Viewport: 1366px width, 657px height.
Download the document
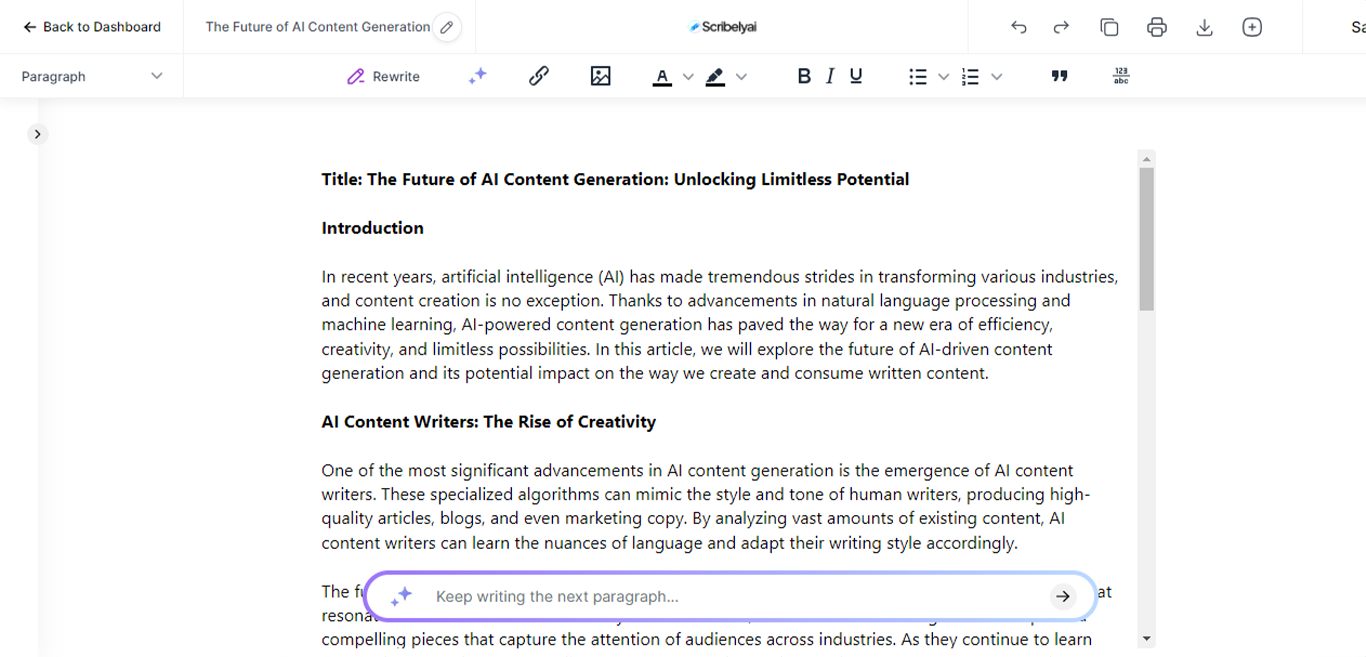pyautogui.click(x=1204, y=27)
